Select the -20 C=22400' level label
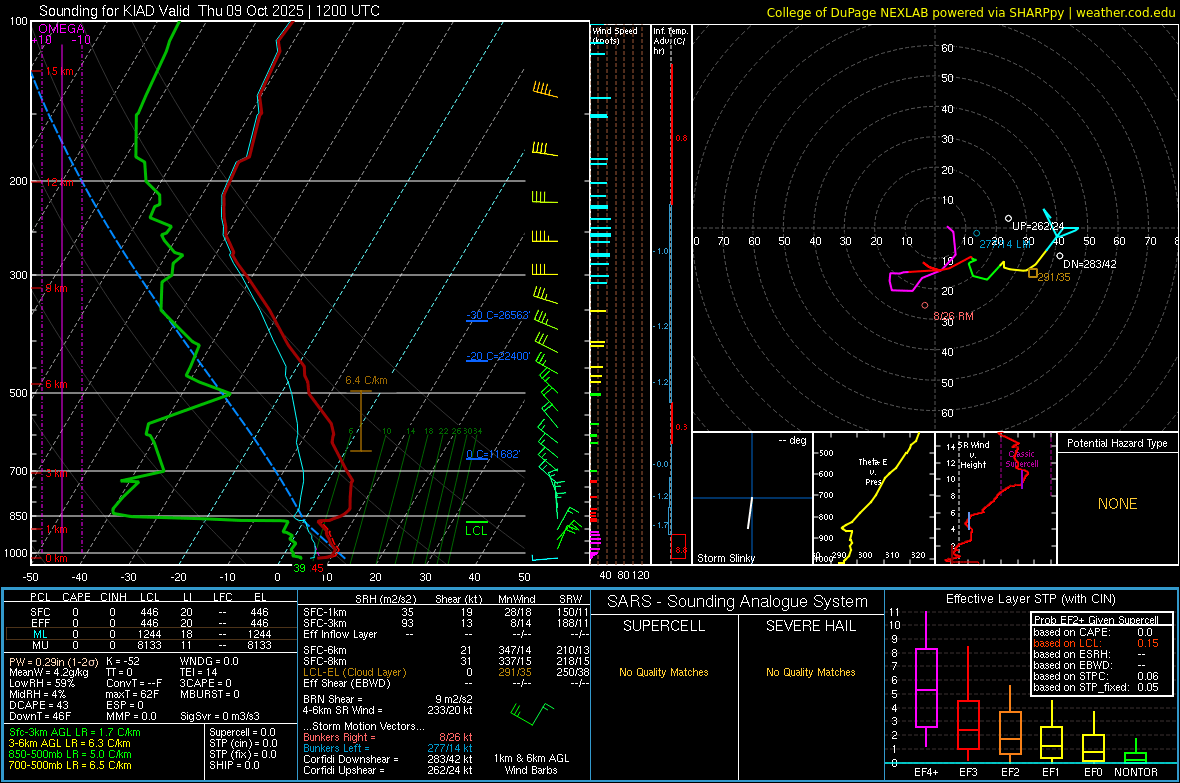The image size is (1180, 783). point(498,356)
